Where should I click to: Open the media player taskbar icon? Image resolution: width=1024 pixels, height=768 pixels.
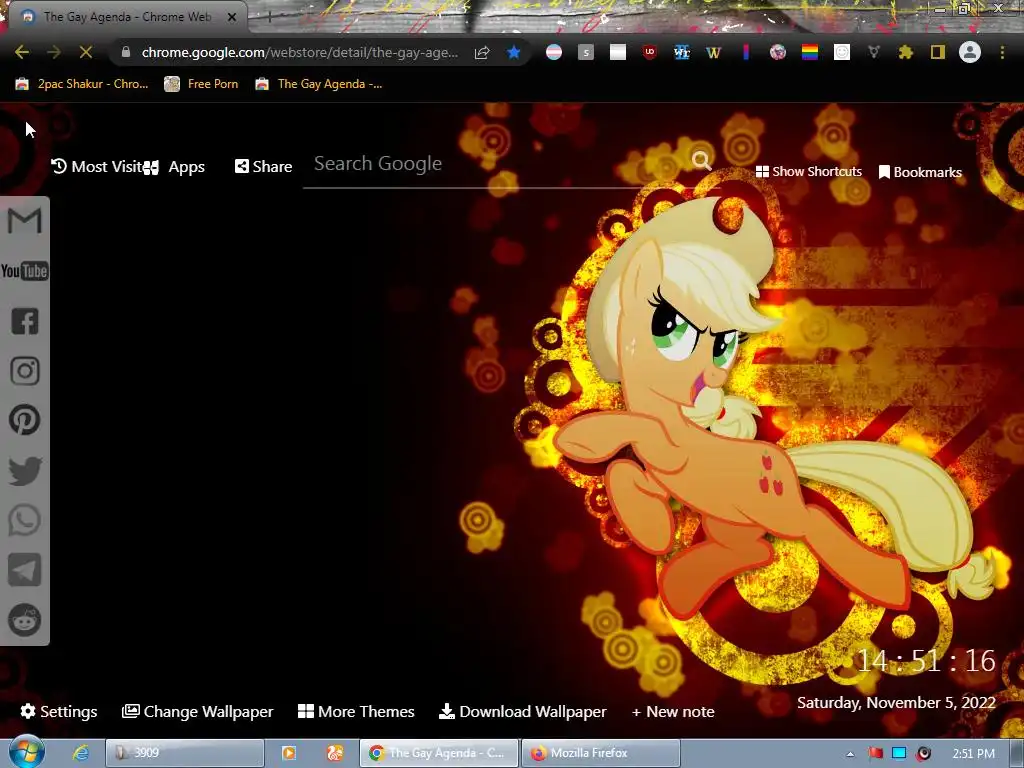(x=288, y=753)
